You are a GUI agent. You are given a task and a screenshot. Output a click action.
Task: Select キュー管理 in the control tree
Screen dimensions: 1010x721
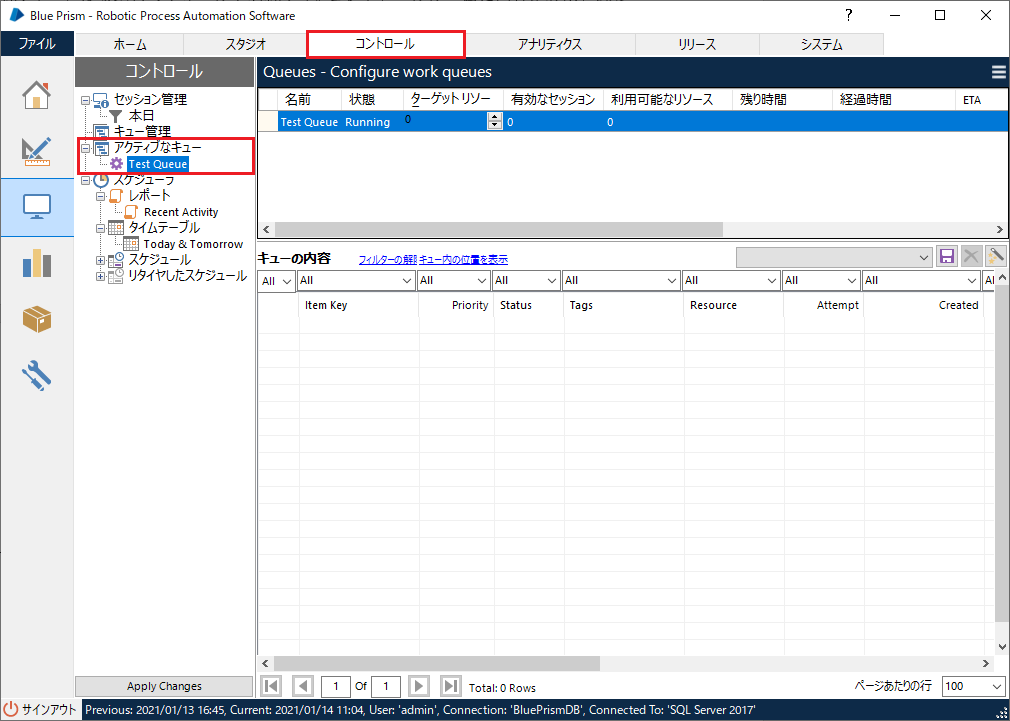tap(142, 132)
